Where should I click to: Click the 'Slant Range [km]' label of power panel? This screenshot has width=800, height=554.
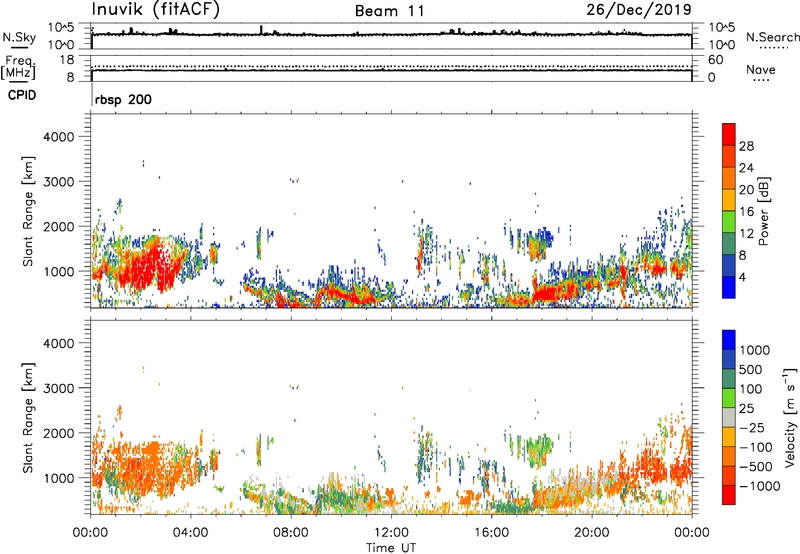pos(28,211)
